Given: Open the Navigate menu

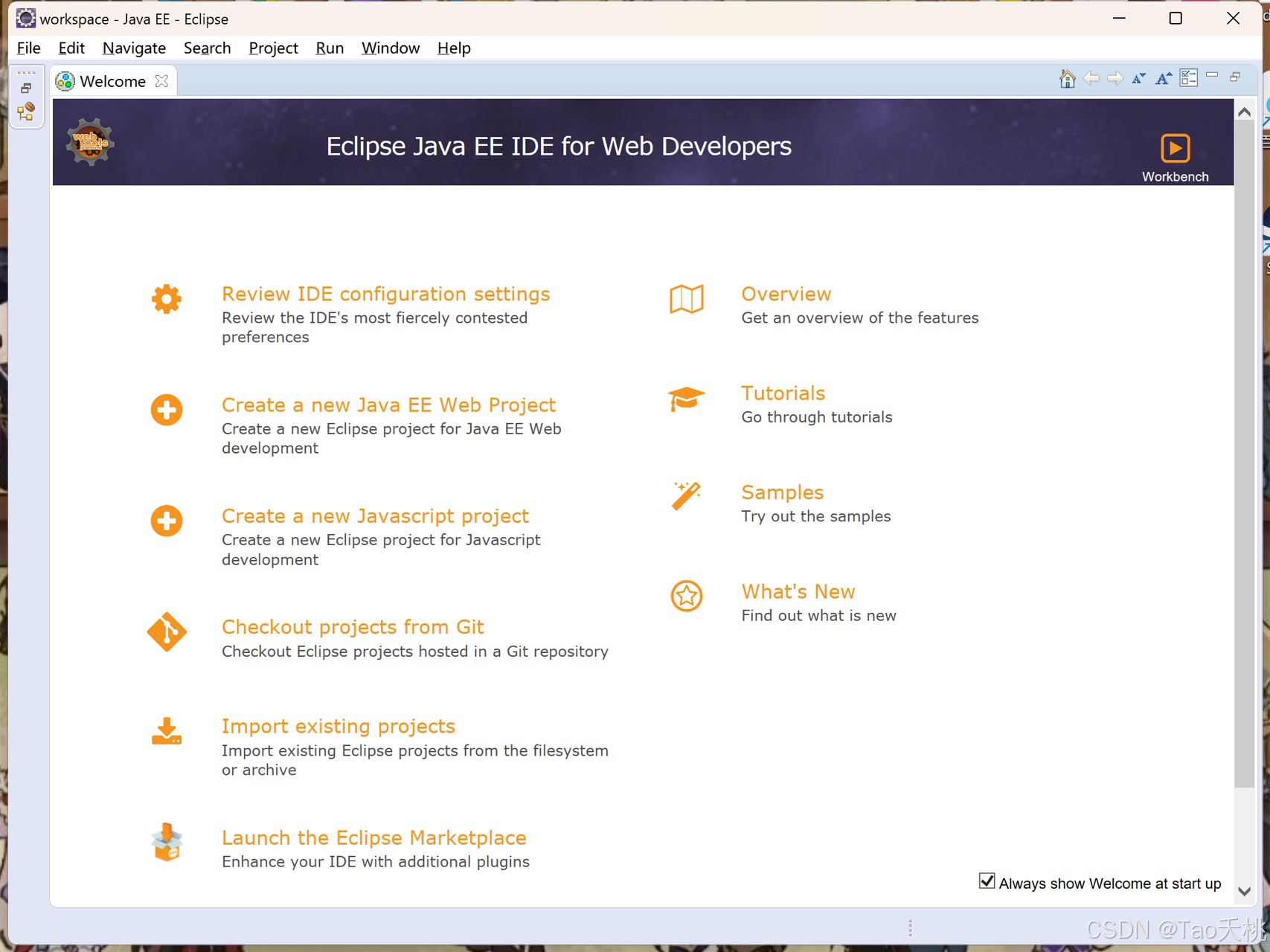Looking at the screenshot, I should (134, 48).
